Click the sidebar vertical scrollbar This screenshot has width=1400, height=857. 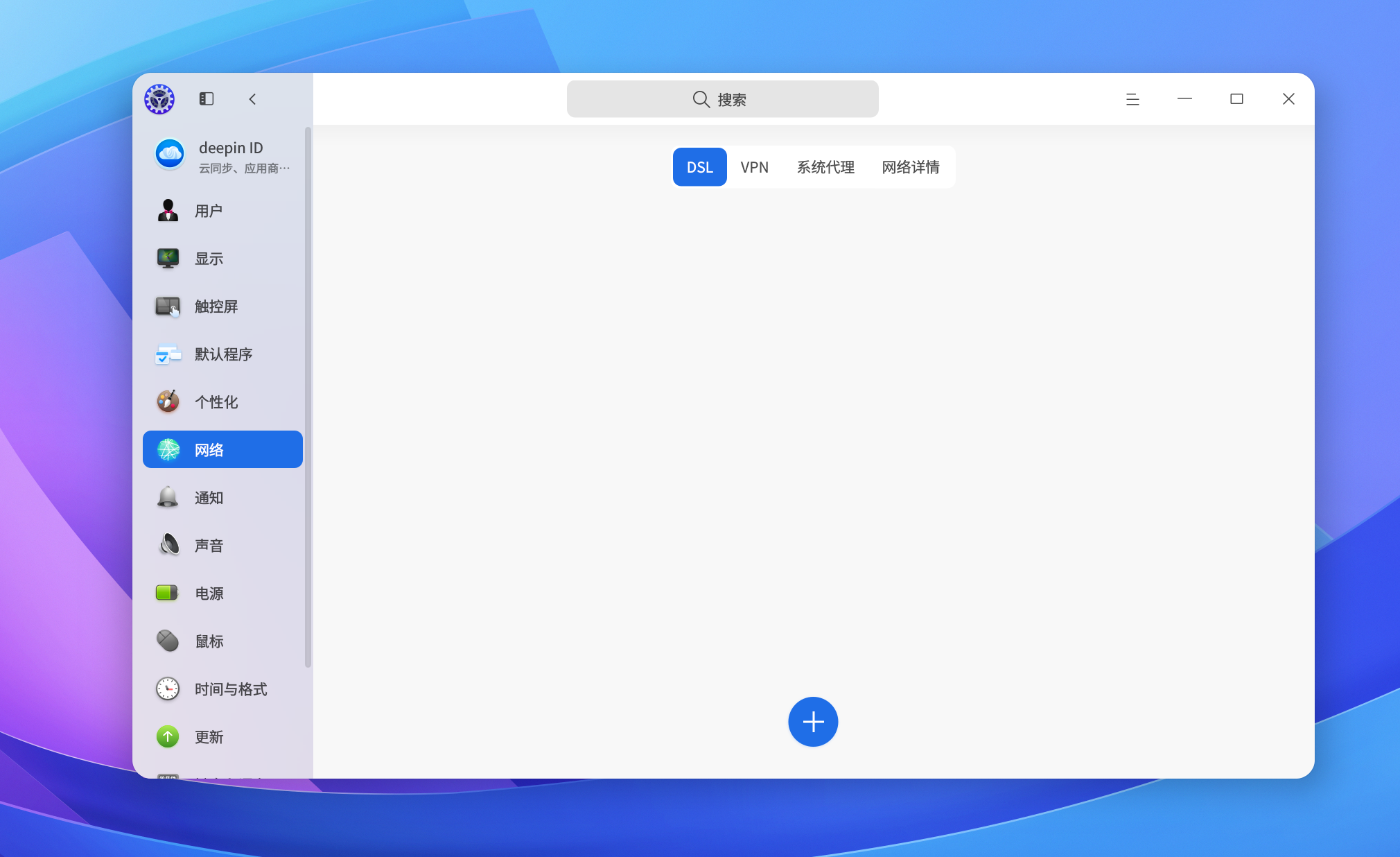tap(308, 397)
